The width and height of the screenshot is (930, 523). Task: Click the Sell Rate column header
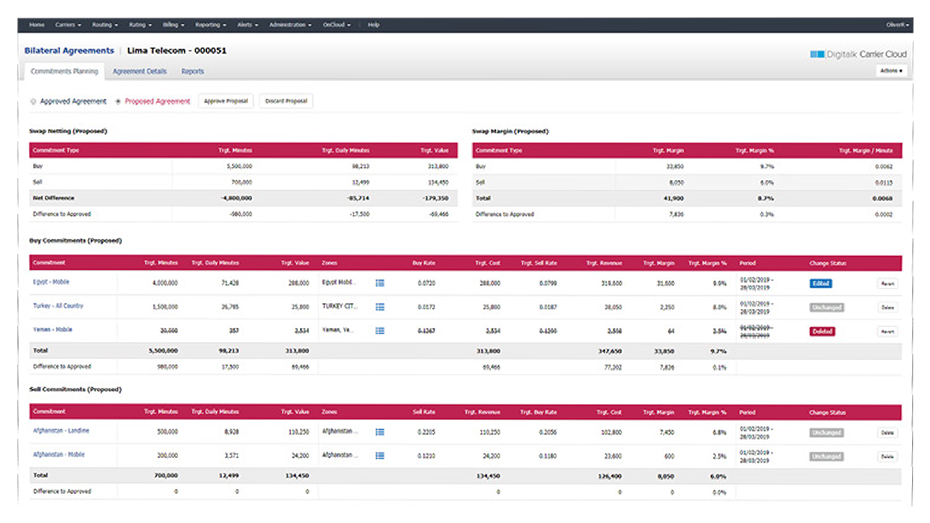click(424, 412)
